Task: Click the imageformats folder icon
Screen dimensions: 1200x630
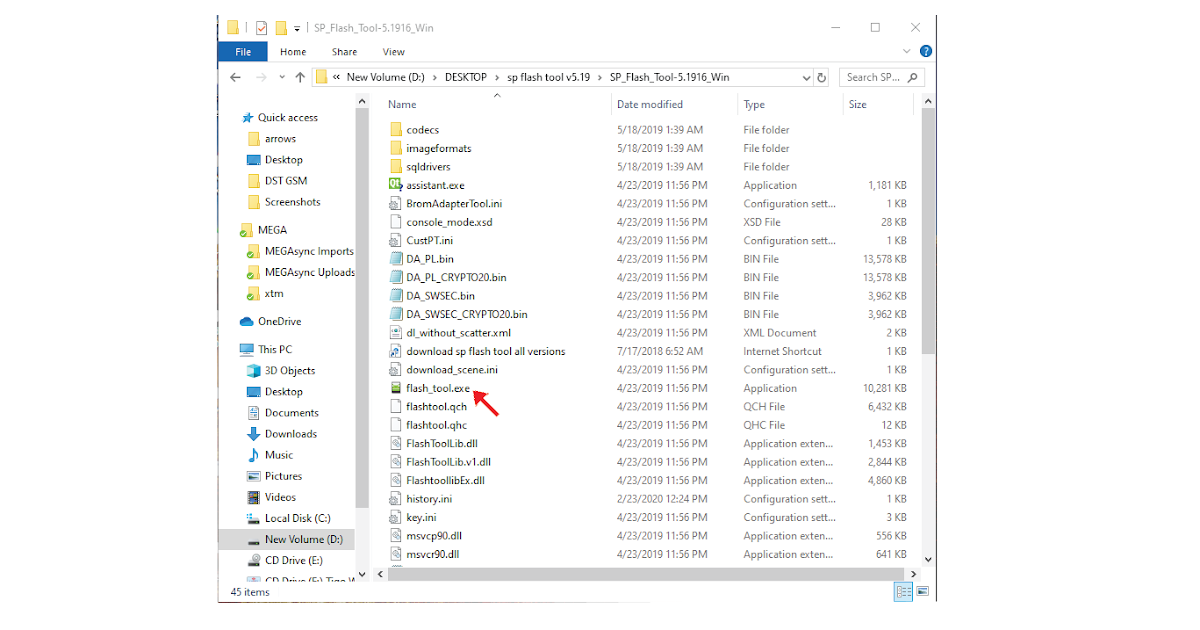Action: [395, 148]
